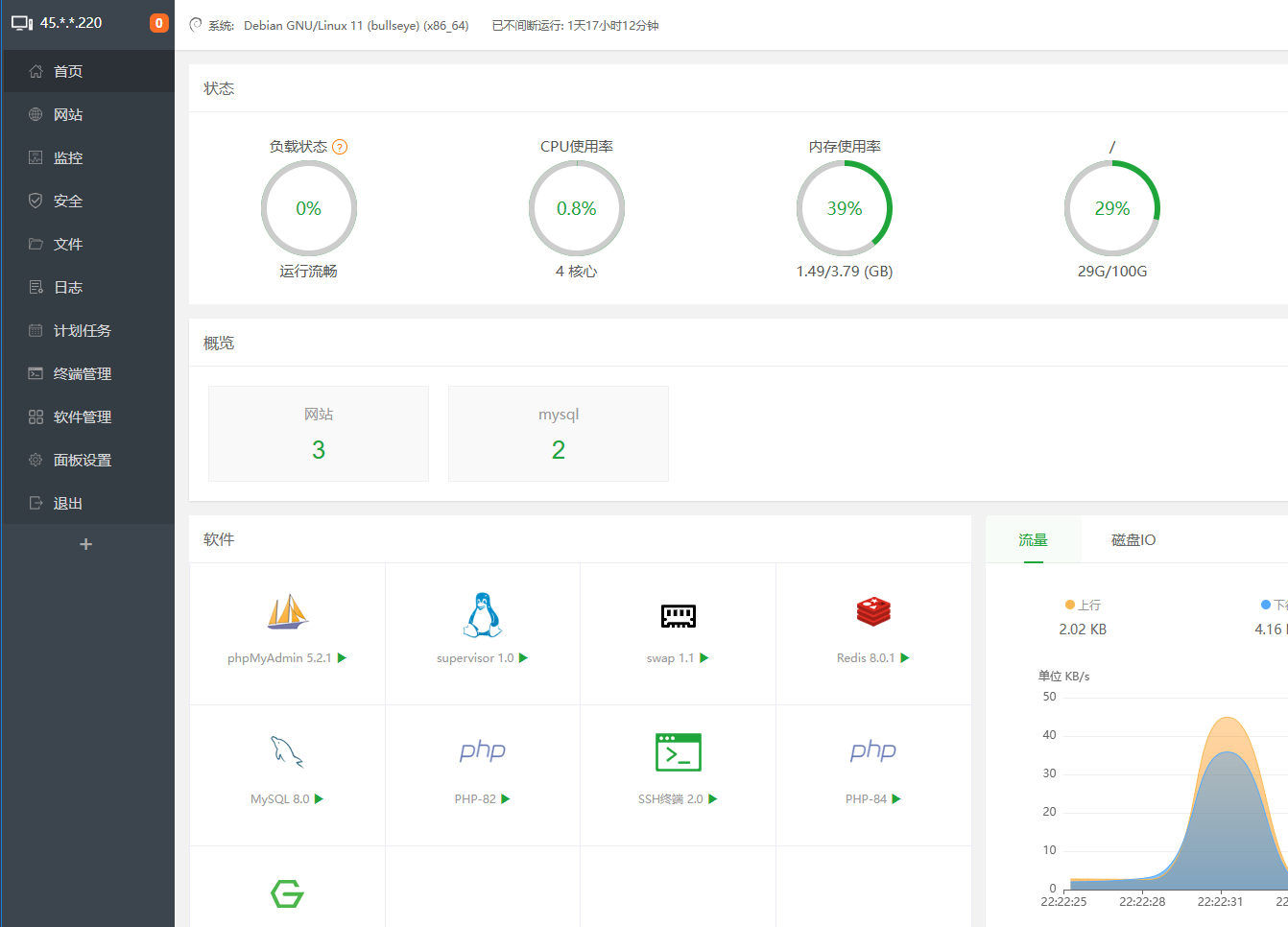The image size is (1288, 927).
Task: Click the CPU使用率 0.8% gauge
Action: point(577,208)
